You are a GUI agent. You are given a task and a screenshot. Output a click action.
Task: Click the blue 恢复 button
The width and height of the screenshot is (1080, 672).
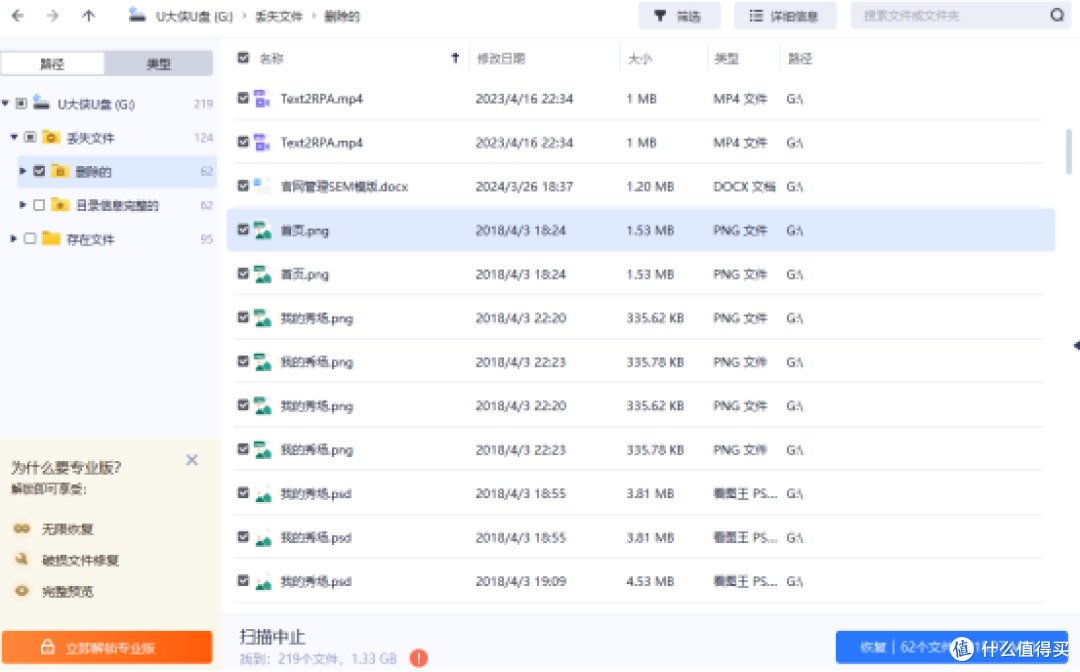951,647
